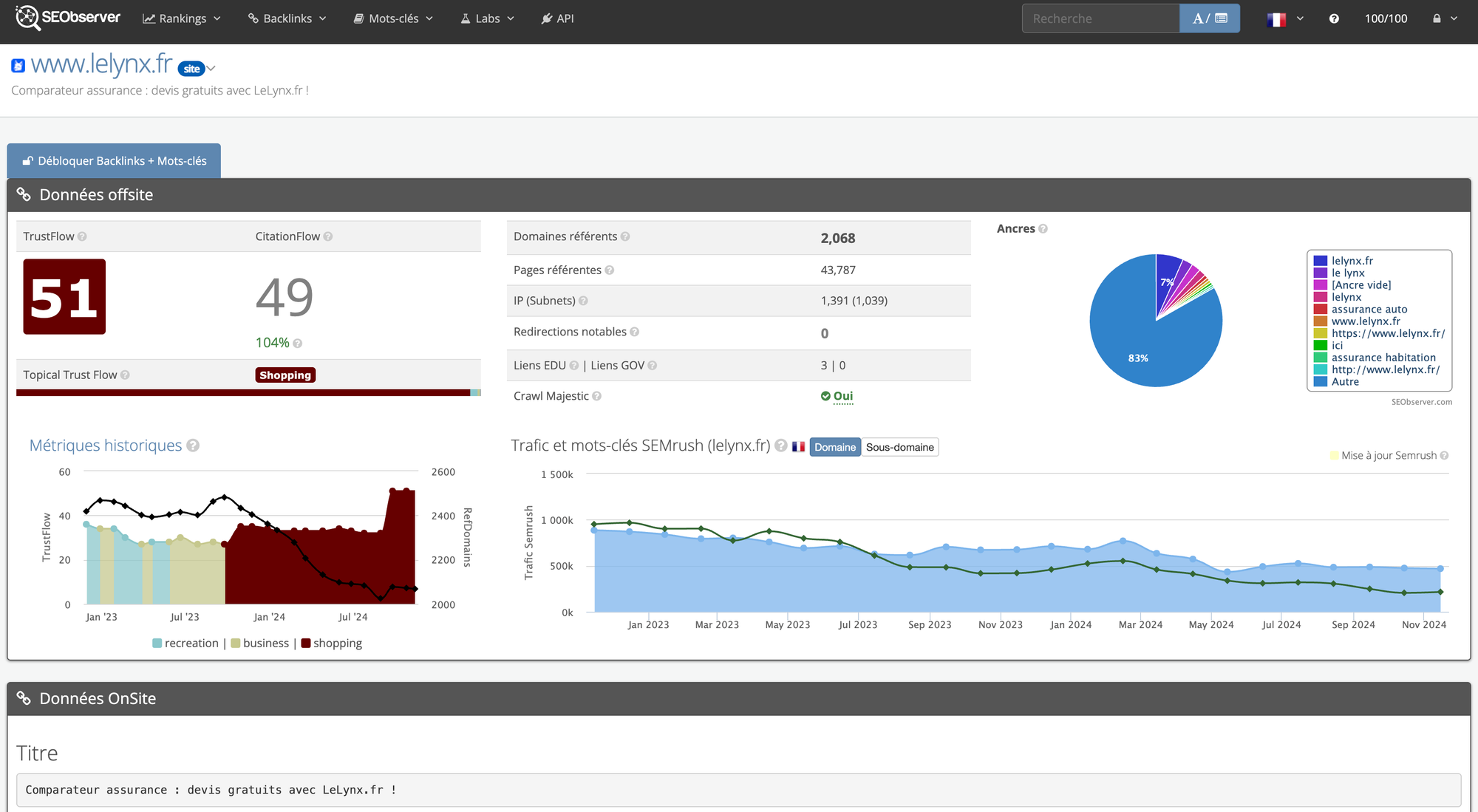Image resolution: width=1478 pixels, height=812 pixels.
Task: Open the Backlinks menu
Action: pos(287,18)
